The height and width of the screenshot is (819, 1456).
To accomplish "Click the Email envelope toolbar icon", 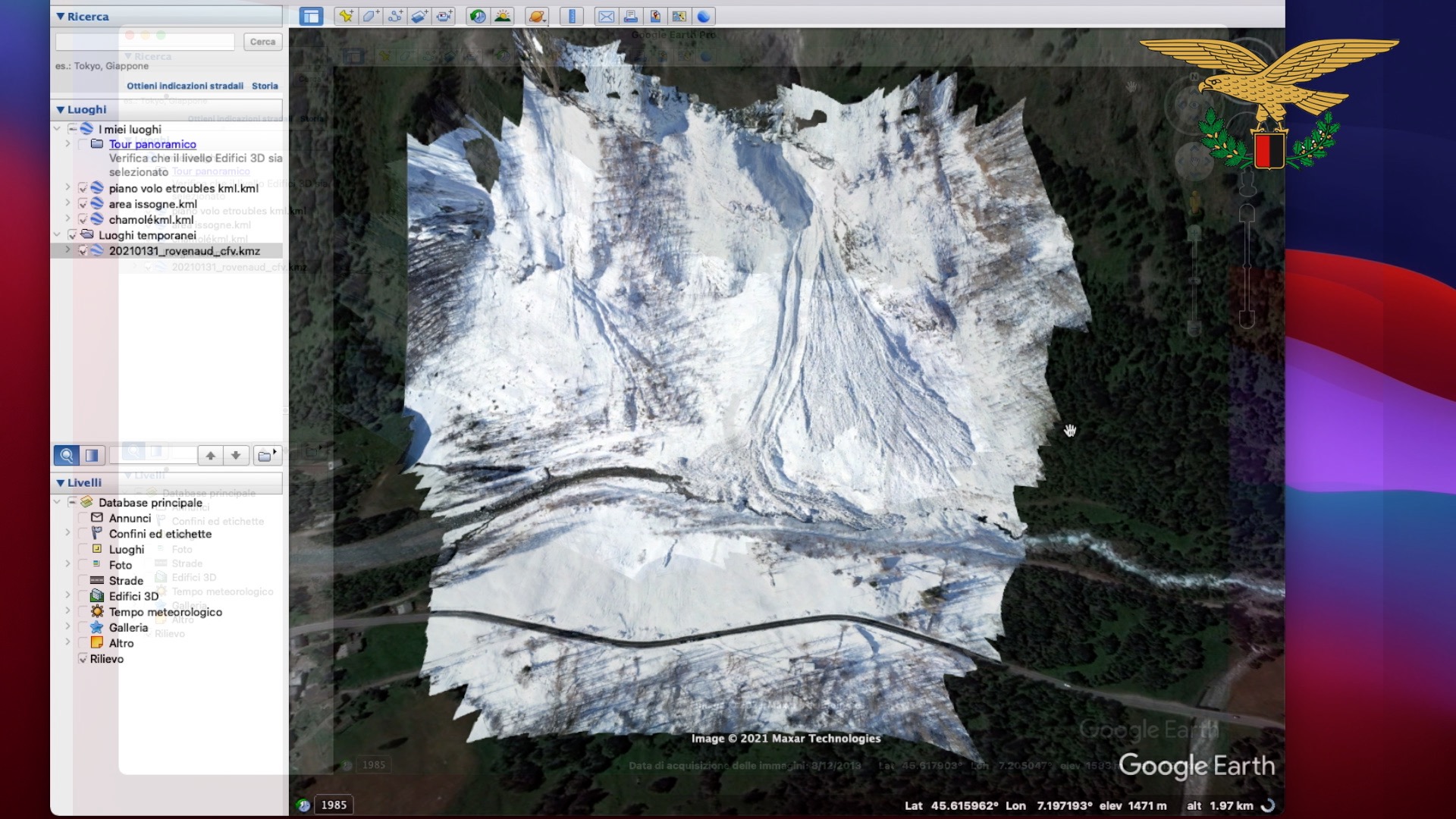I will coord(606,16).
